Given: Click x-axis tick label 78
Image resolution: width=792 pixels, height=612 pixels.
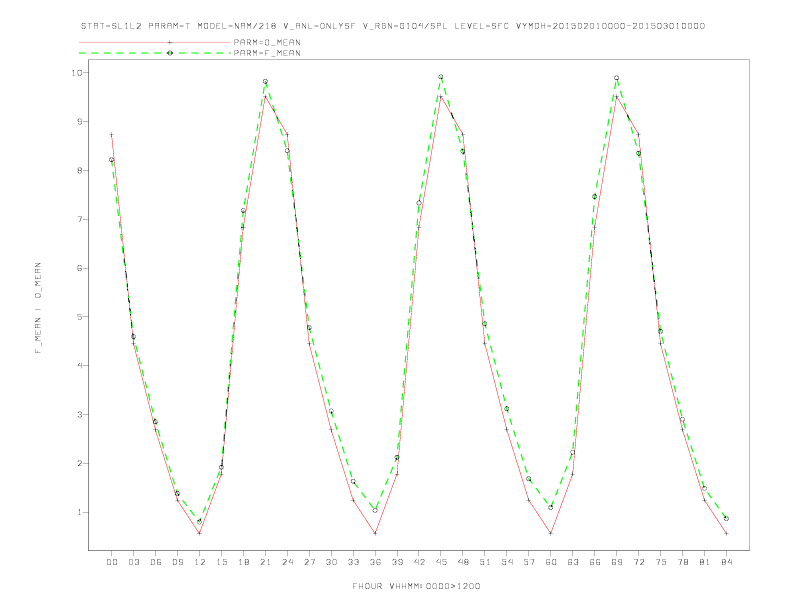Looking at the screenshot, I should (x=682, y=562).
